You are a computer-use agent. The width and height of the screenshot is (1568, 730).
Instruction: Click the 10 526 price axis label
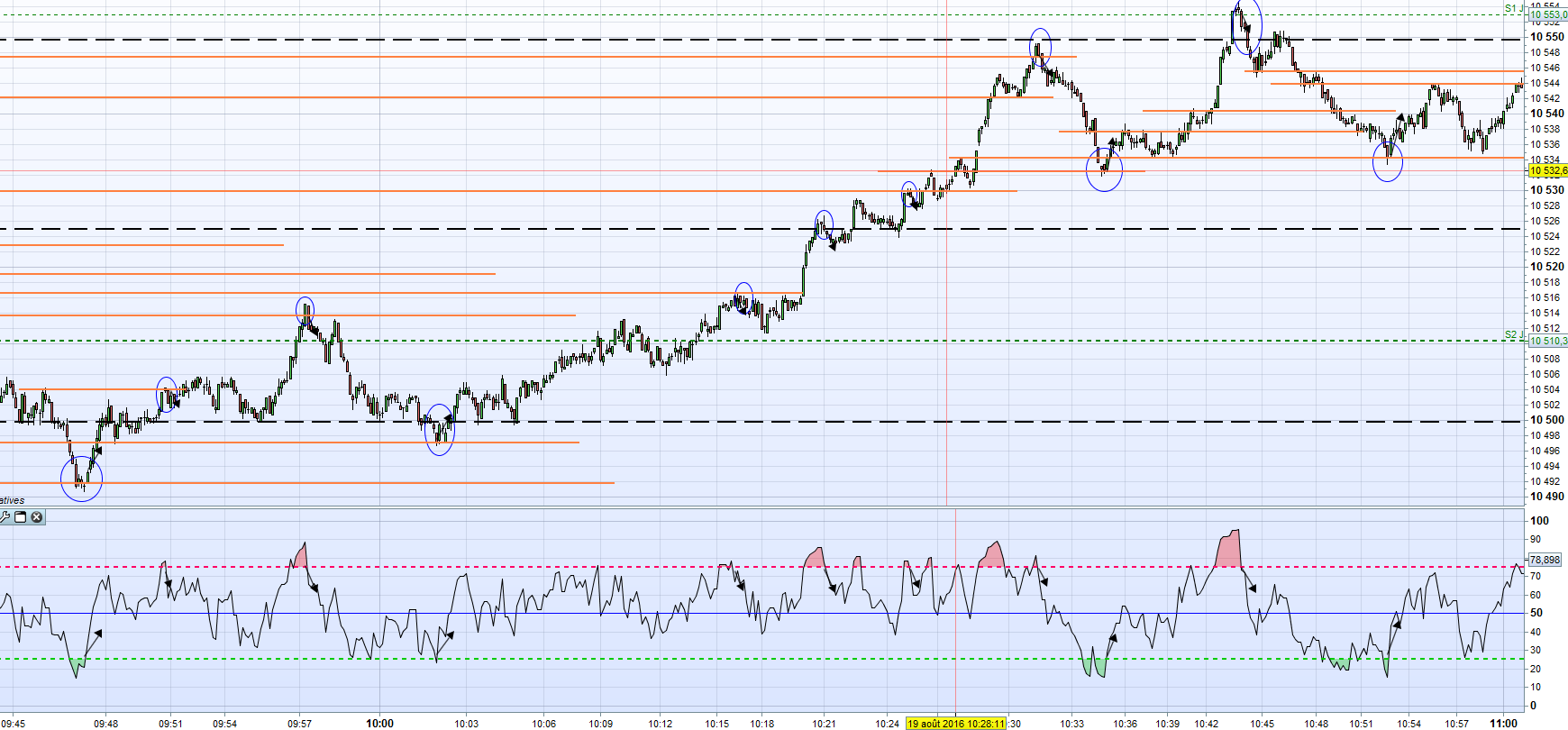click(1545, 221)
